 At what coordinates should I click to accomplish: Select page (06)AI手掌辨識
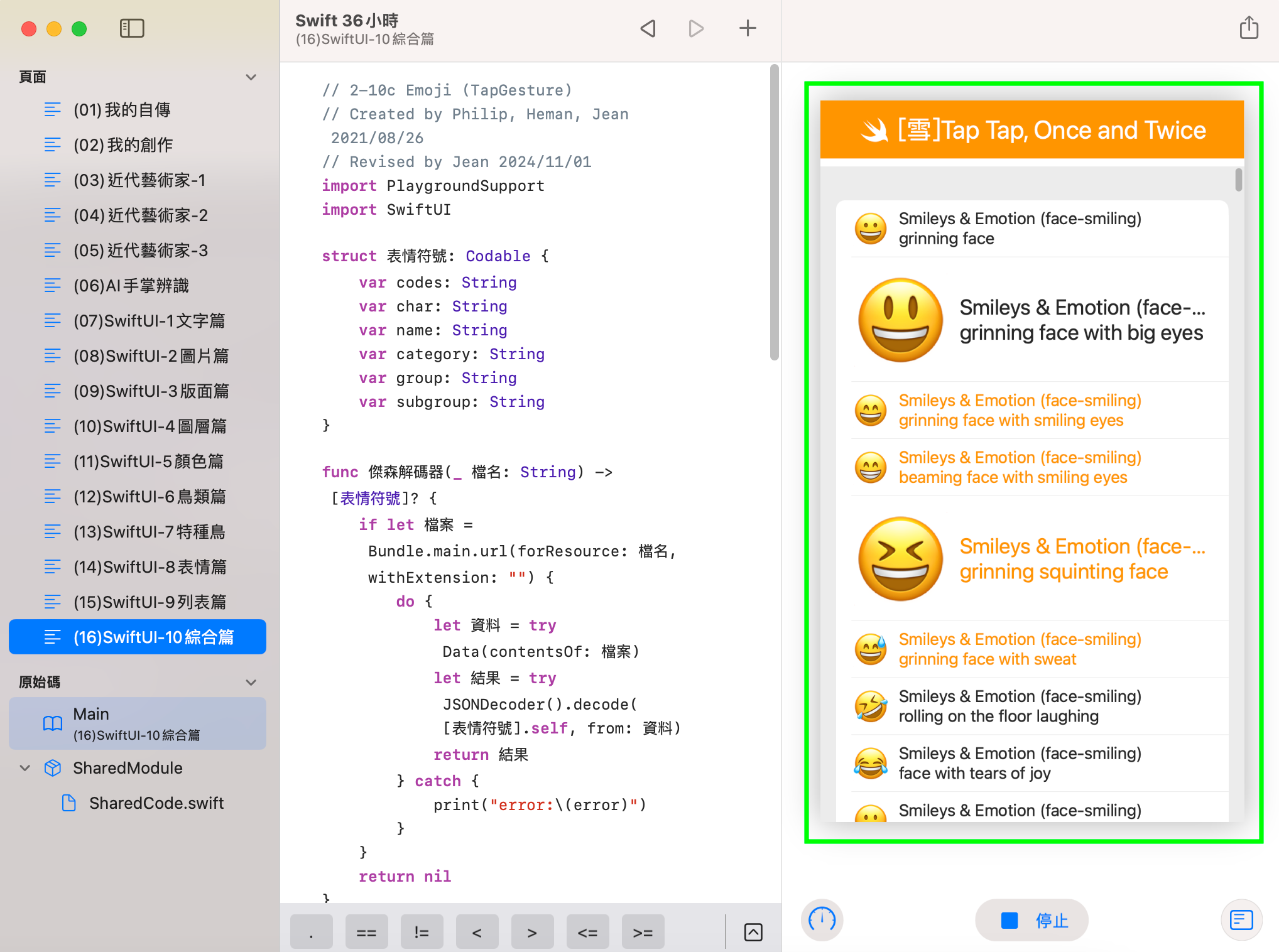point(131,286)
